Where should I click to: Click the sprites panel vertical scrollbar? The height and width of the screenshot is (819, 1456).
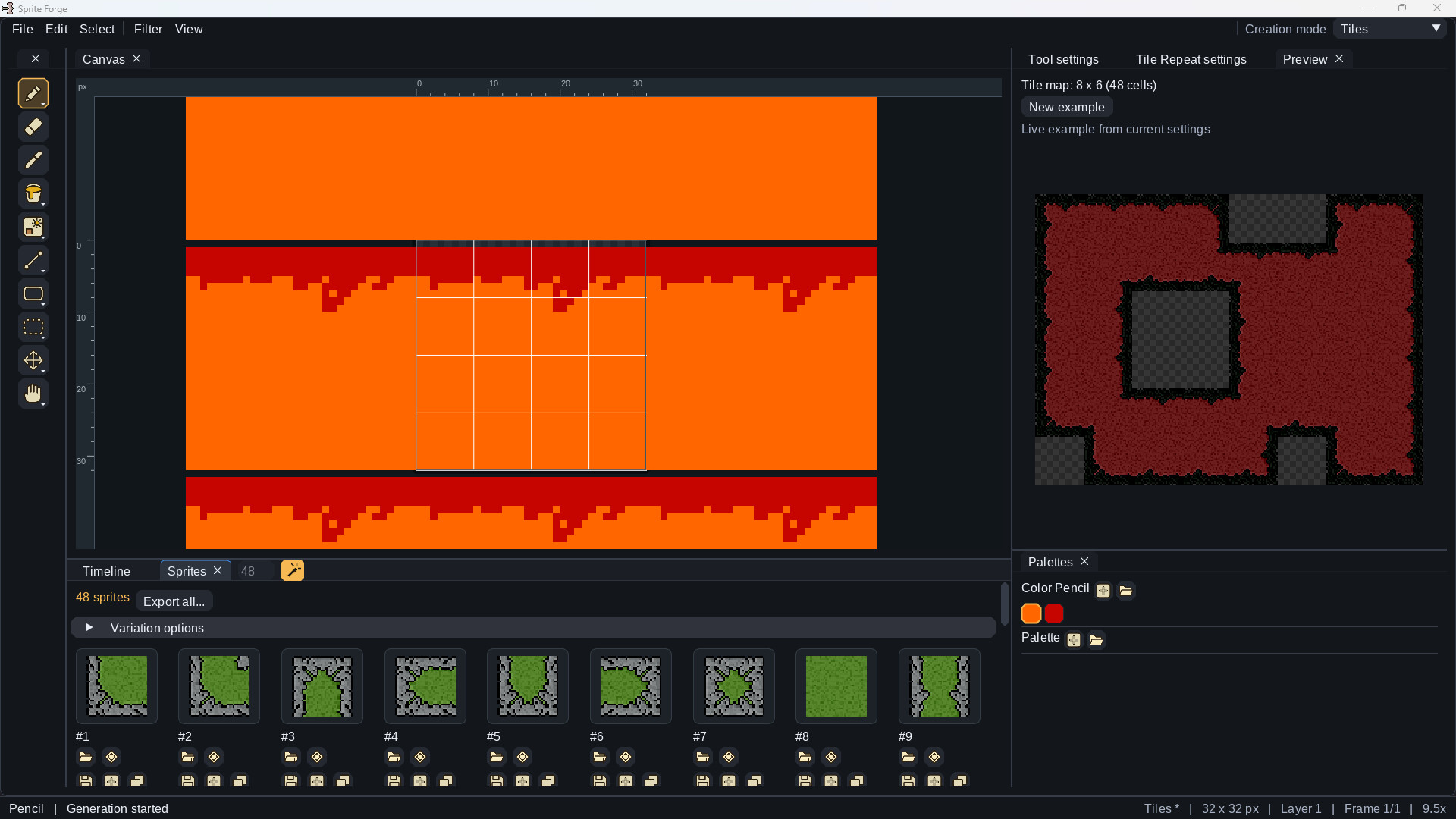point(1004,604)
